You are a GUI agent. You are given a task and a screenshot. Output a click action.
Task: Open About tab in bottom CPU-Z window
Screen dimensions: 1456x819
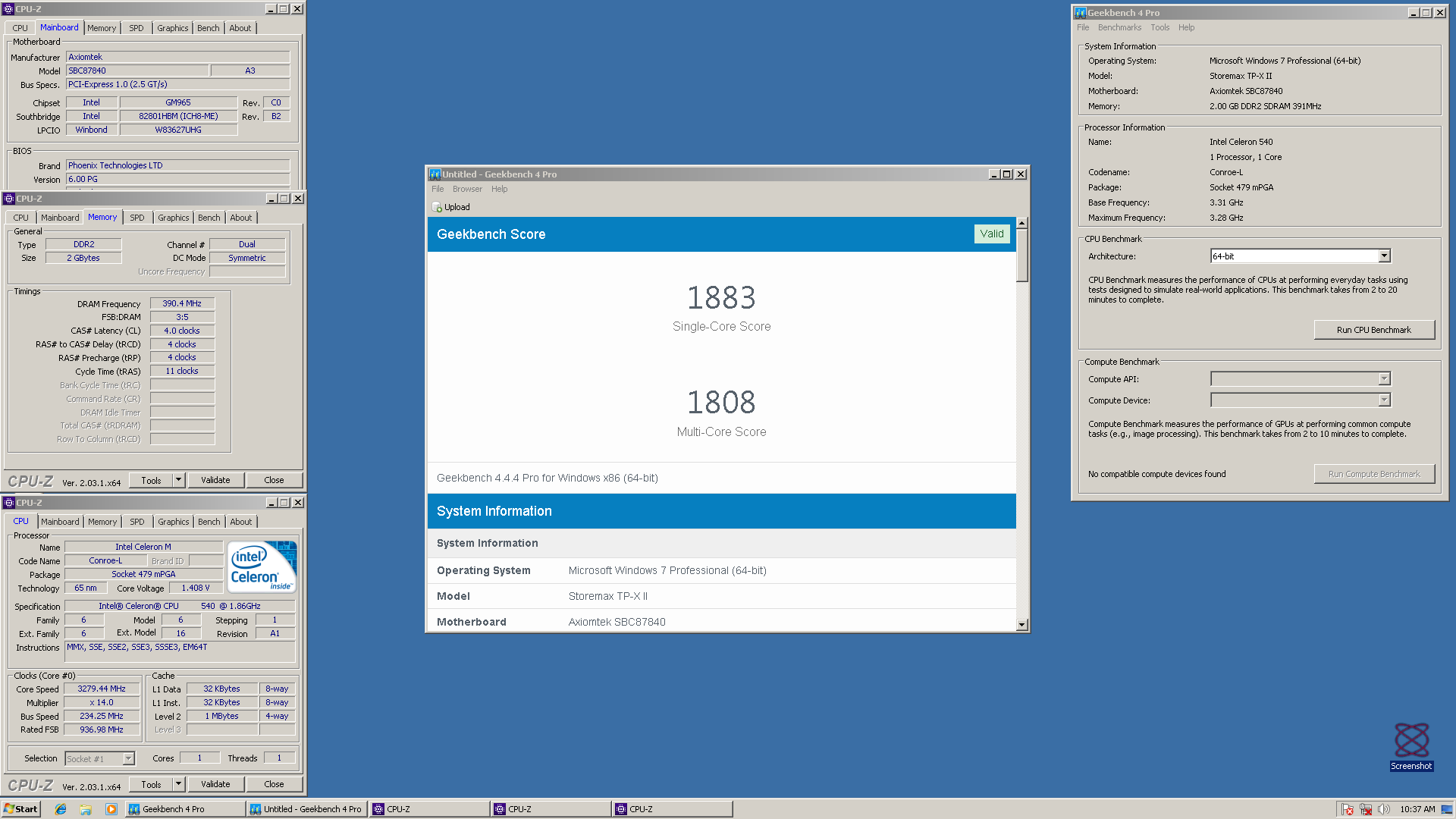(240, 522)
